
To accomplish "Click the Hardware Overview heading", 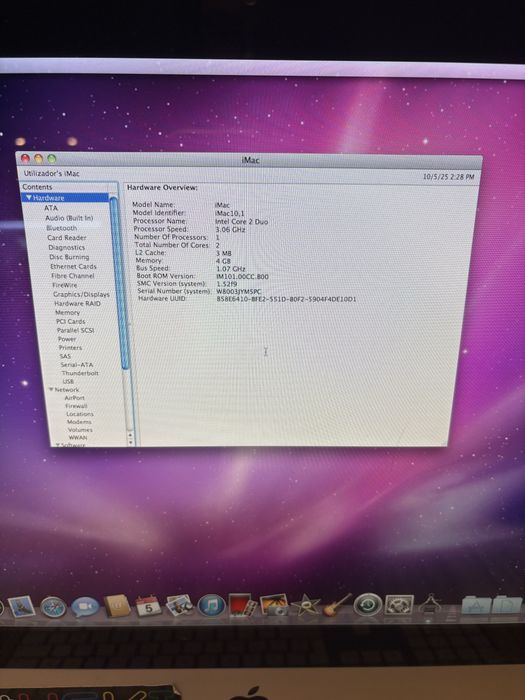I will tap(162, 188).
